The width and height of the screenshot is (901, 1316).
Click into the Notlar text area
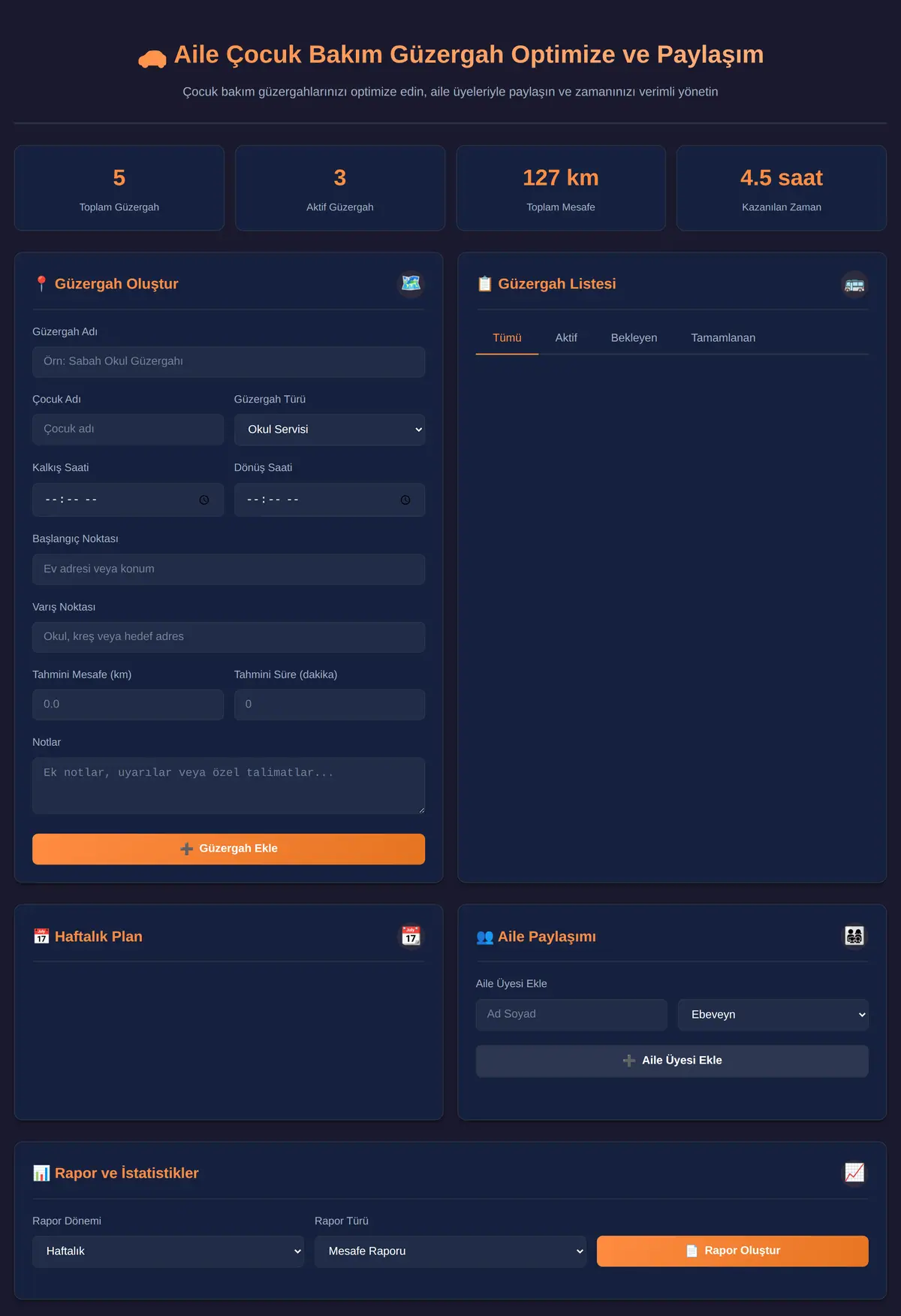[x=228, y=786]
